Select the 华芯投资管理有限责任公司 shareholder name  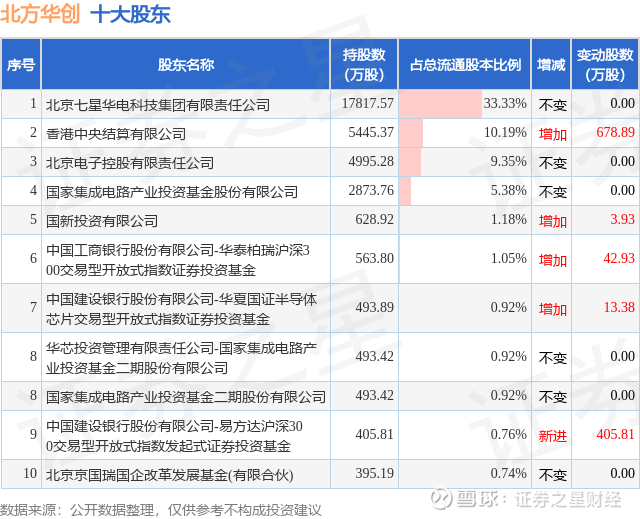pyautogui.click(x=181, y=358)
